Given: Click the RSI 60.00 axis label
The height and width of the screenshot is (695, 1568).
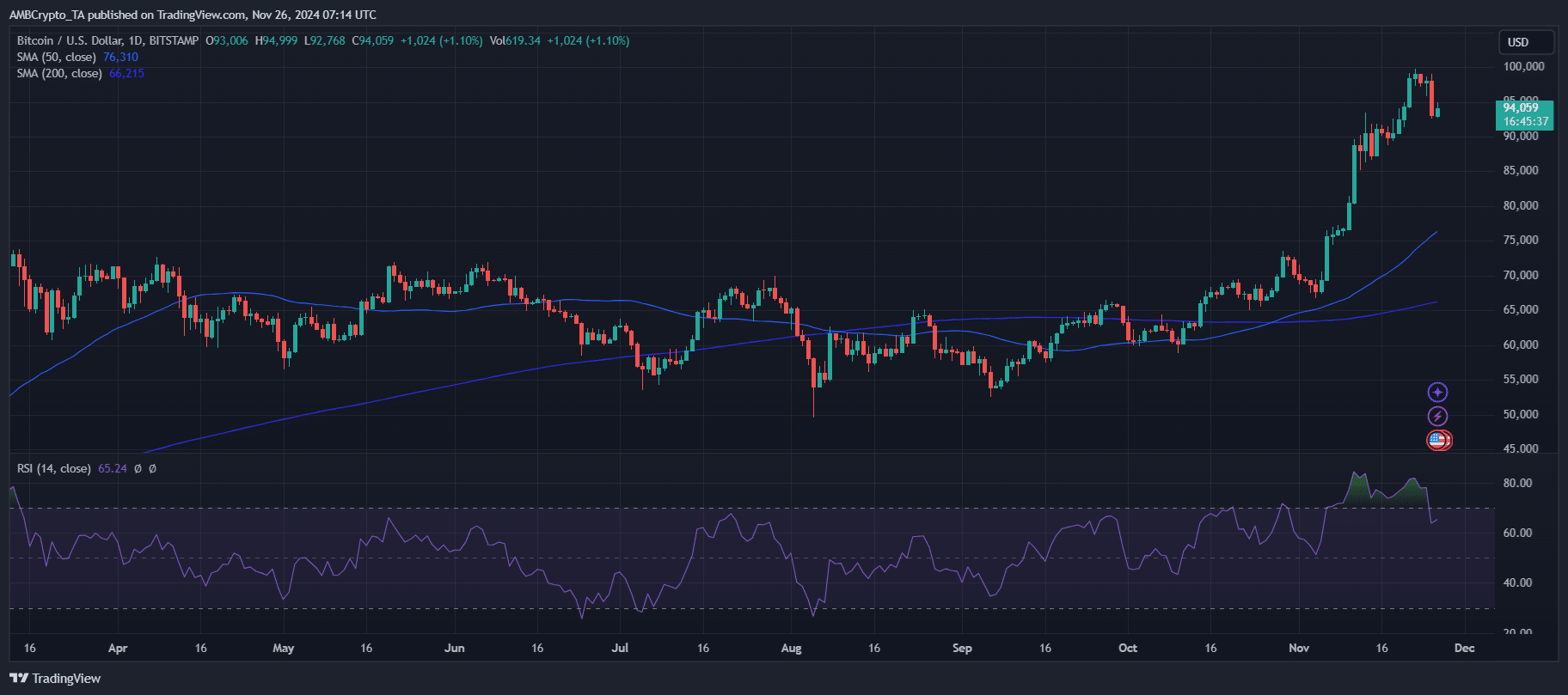Looking at the screenshot, I should [x=1517, y=533].
